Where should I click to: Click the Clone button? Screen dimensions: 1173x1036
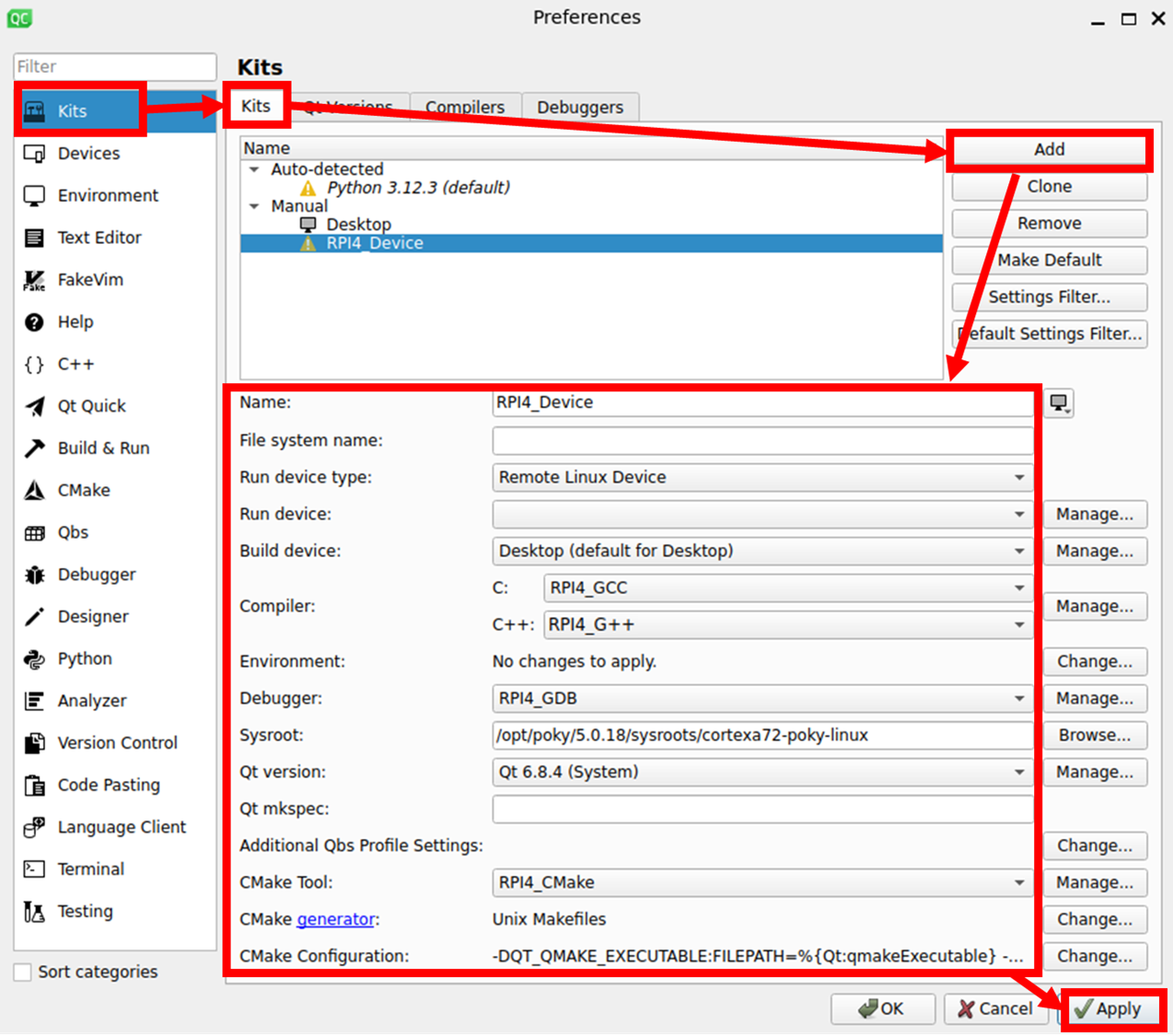tap(1050, 186)
